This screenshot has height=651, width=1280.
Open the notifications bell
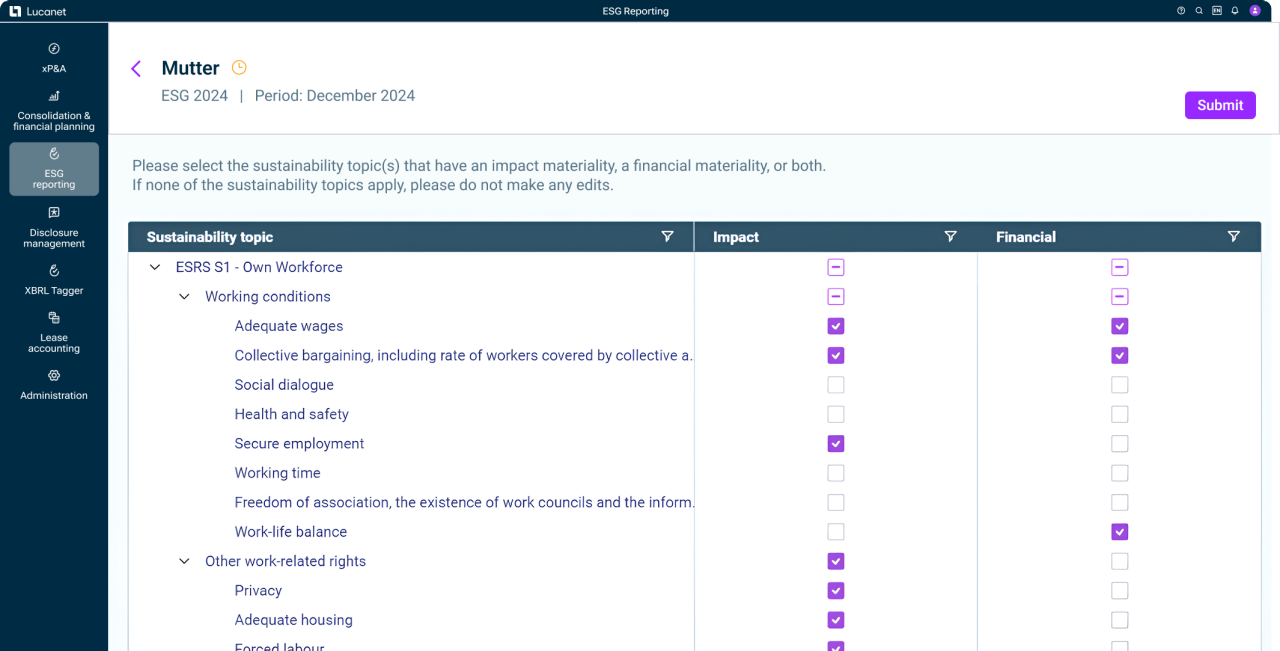click(1235, 11)
